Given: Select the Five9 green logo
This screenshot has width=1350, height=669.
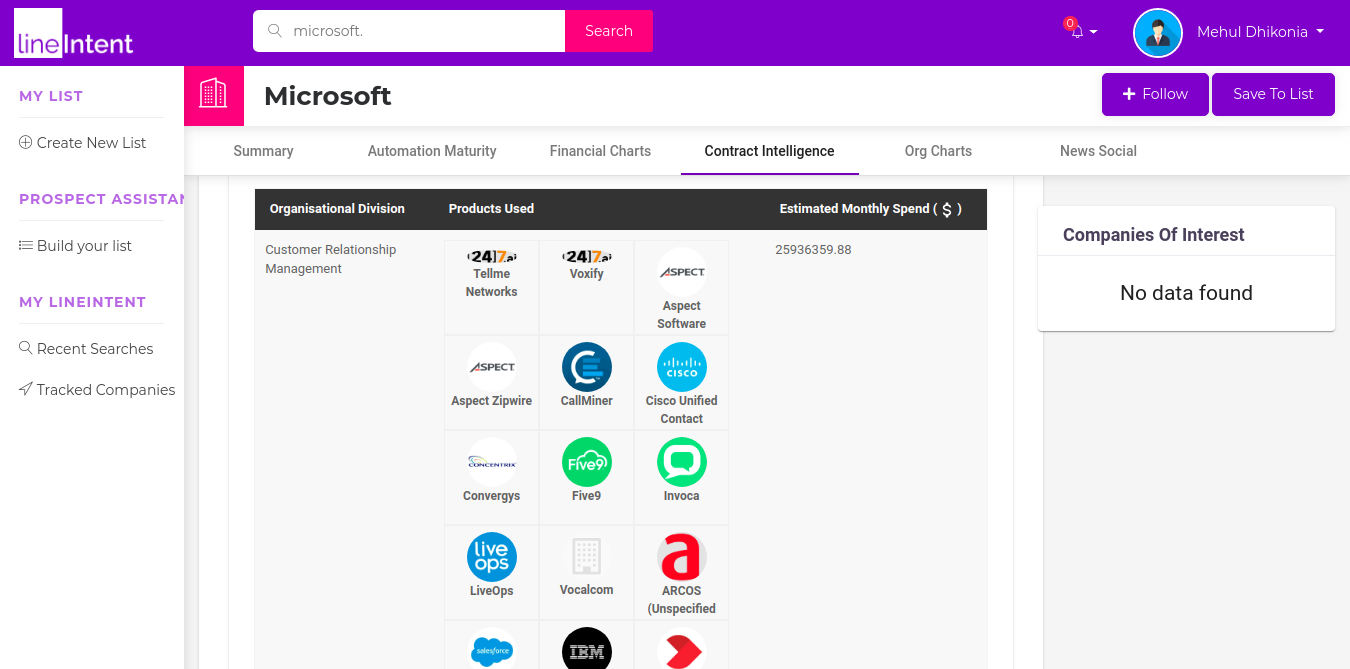Looking at the screenshot, I should pos(587,462).
